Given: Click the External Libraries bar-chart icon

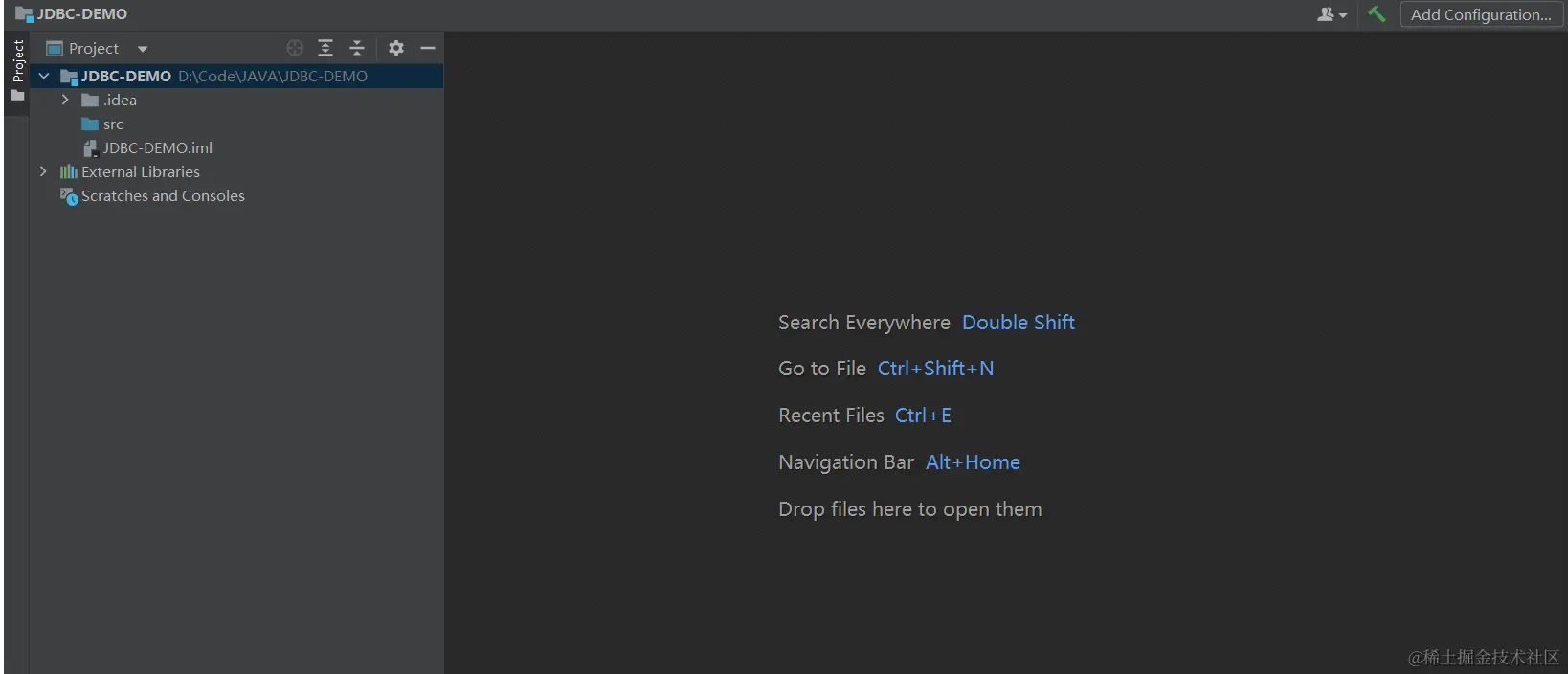Looking at the screenshot, I should tap(69, 171).
